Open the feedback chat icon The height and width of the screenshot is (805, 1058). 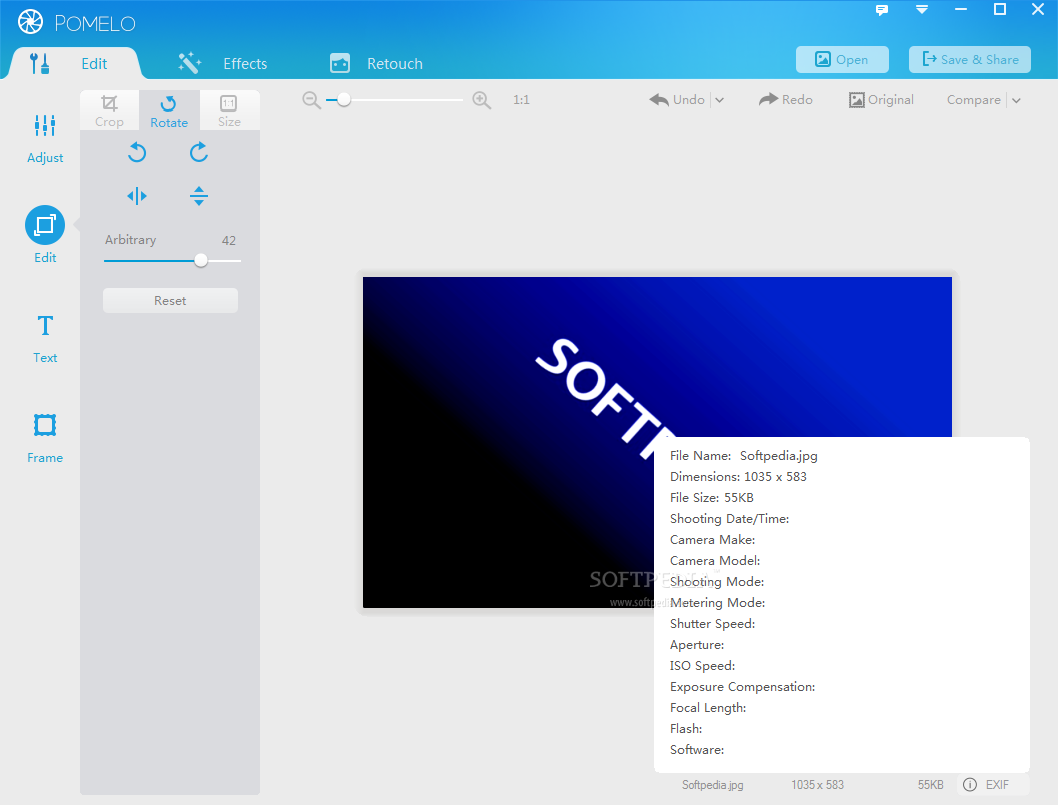[882, 9]
